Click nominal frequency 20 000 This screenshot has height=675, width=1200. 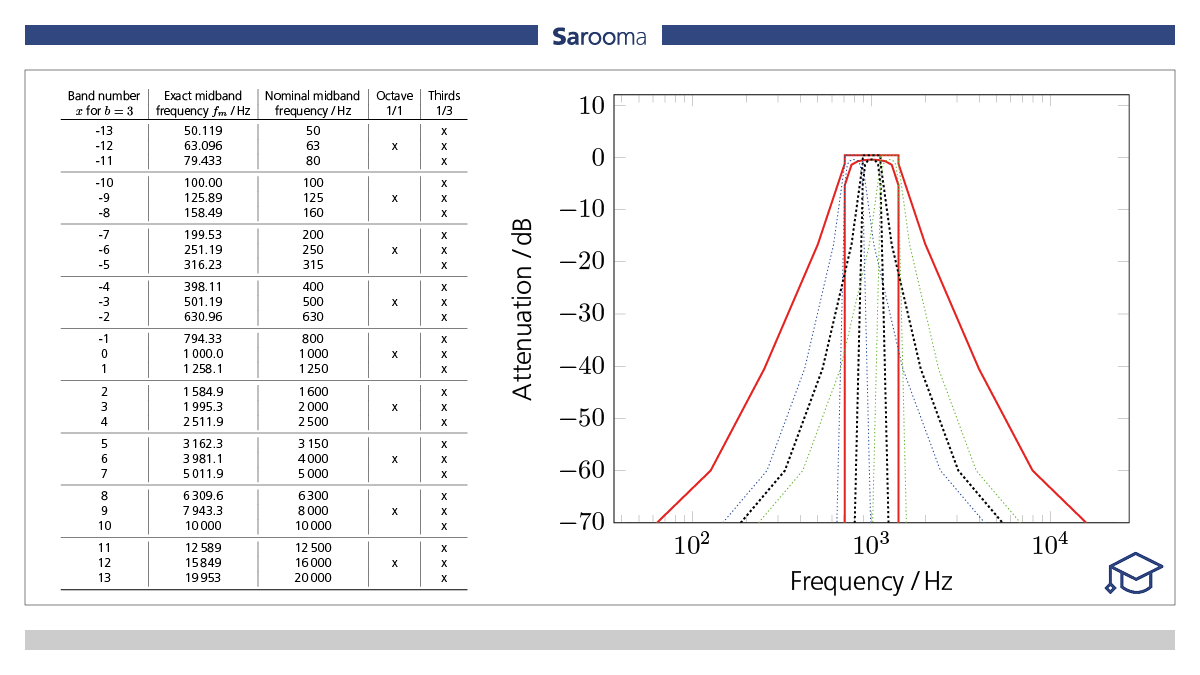(313, 578)
